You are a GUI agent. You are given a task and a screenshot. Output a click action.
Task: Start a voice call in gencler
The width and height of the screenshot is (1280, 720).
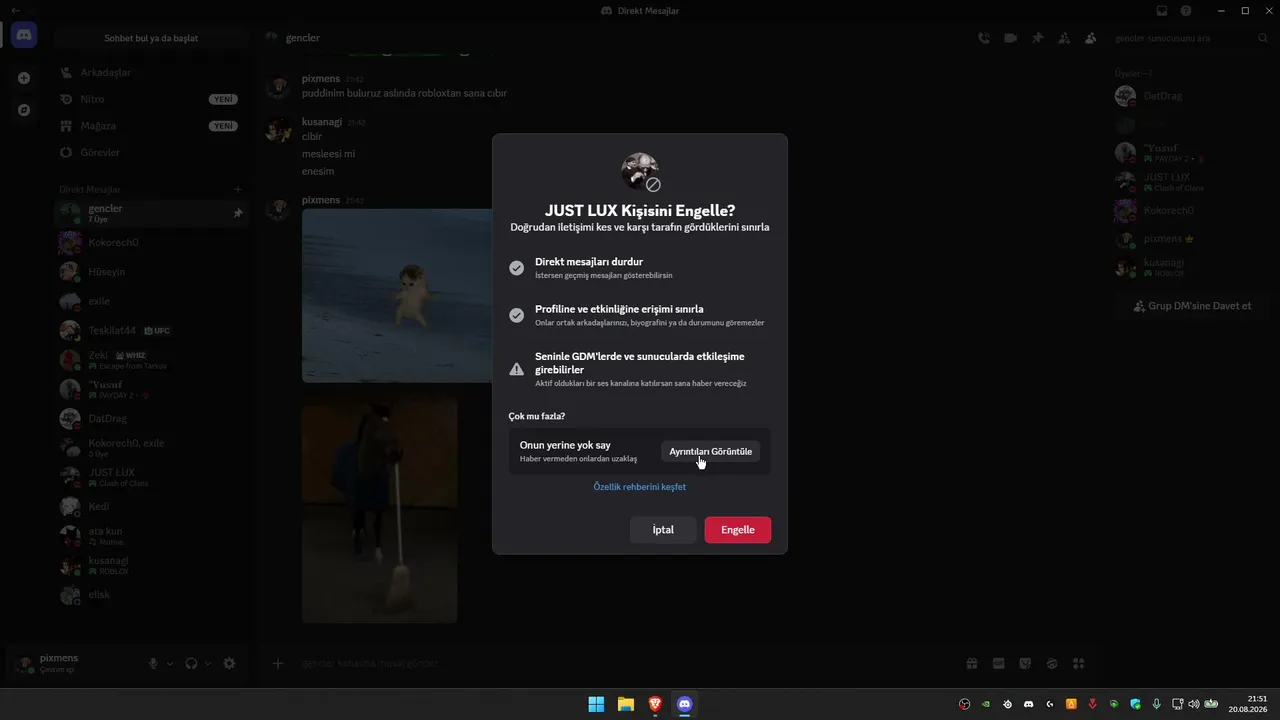pos(984,38)
